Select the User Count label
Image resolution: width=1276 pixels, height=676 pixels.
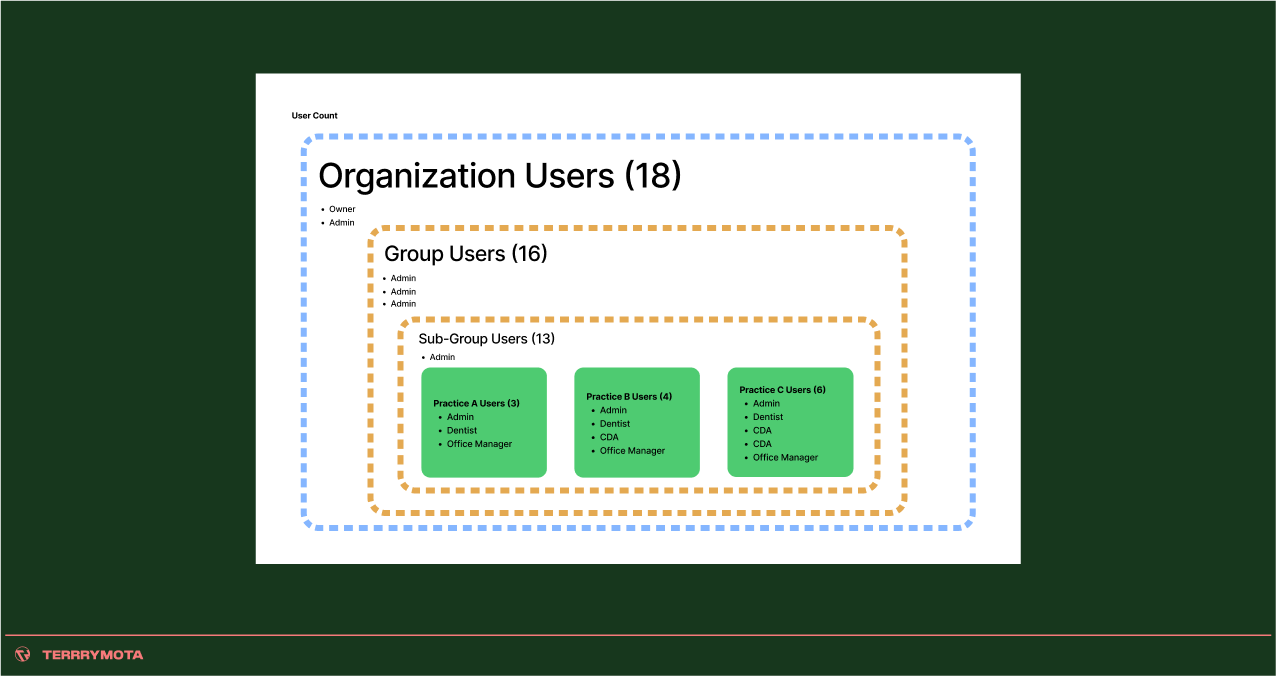pyautogui.click(x=315, y=116)
